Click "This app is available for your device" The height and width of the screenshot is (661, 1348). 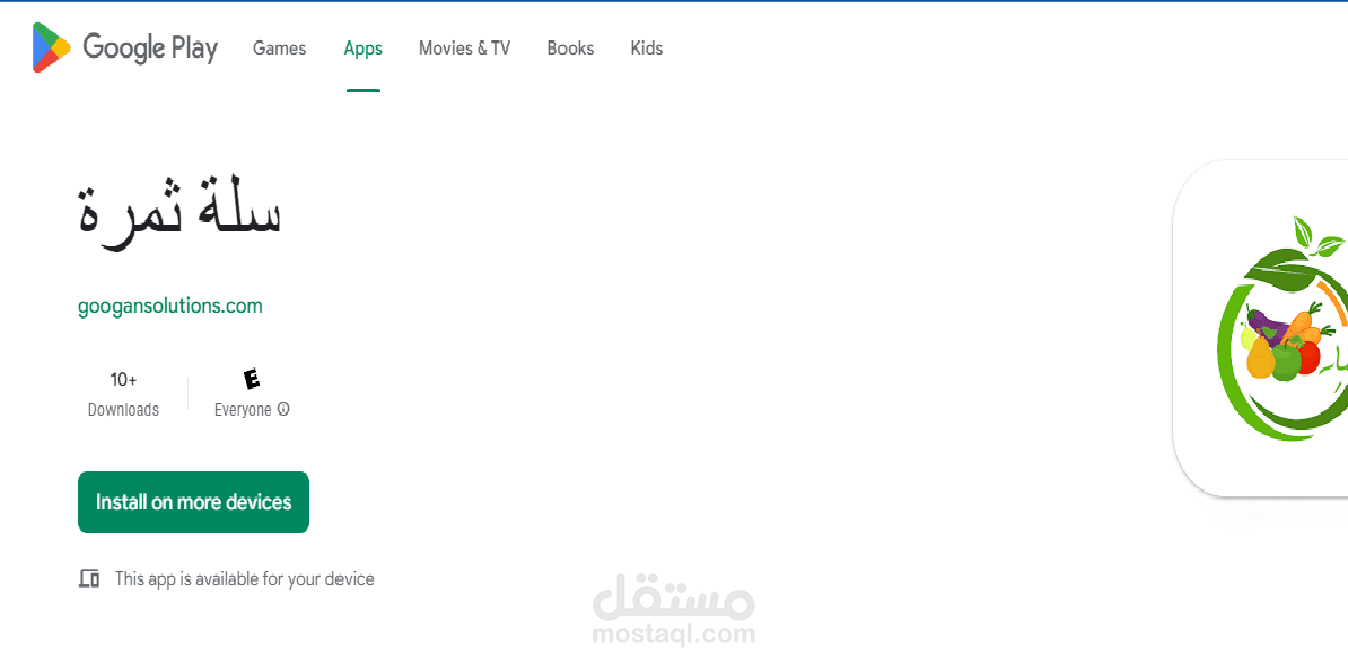245,578
